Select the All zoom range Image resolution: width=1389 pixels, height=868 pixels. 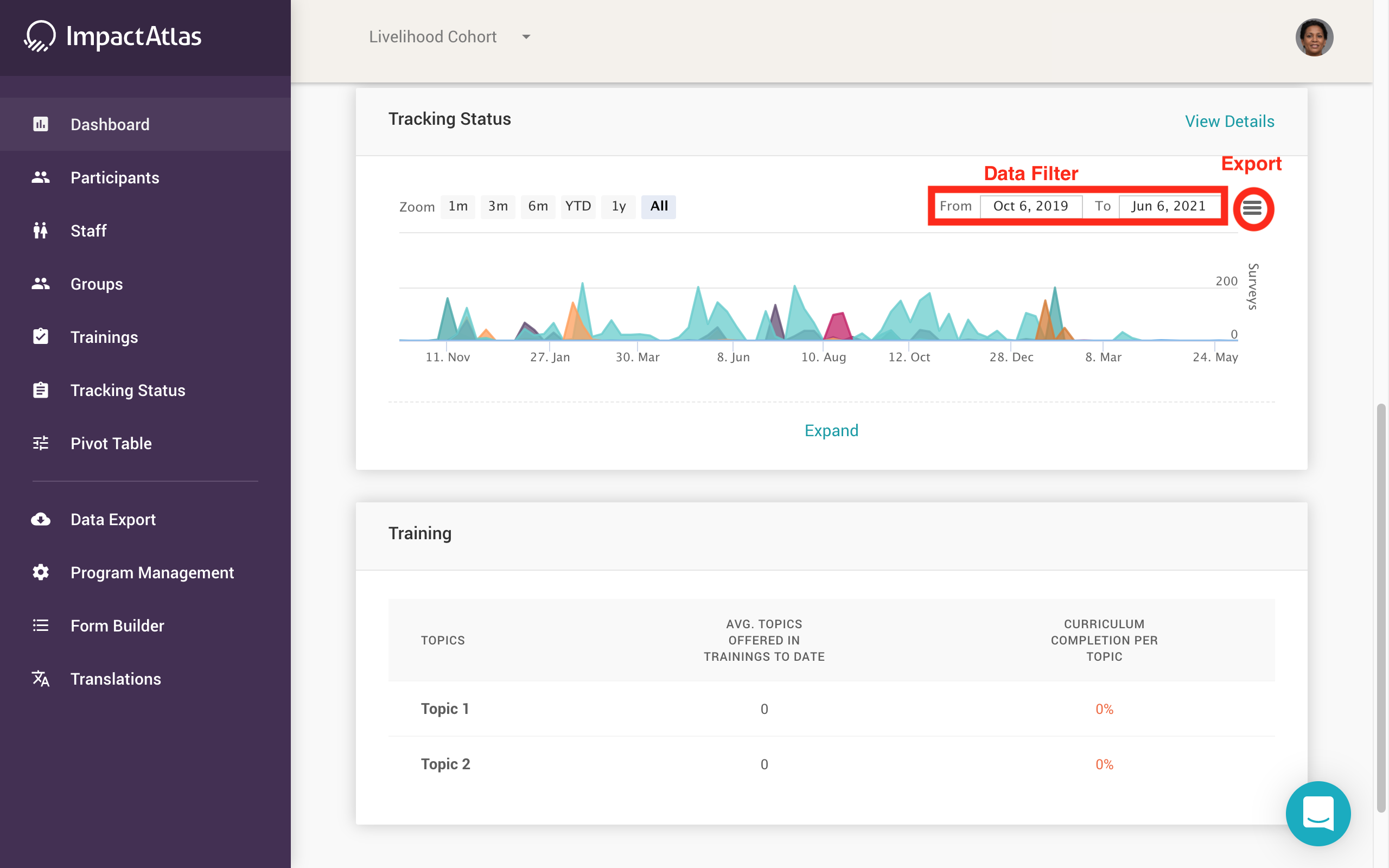[658, 206]
